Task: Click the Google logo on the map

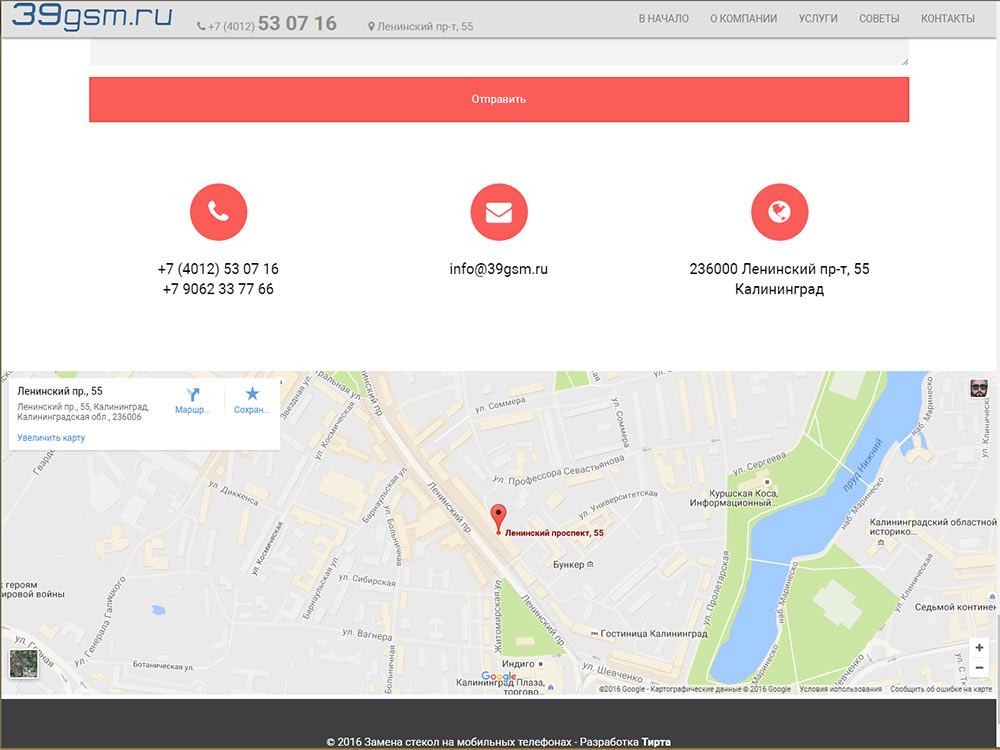Action: click(x=499, y=676)
